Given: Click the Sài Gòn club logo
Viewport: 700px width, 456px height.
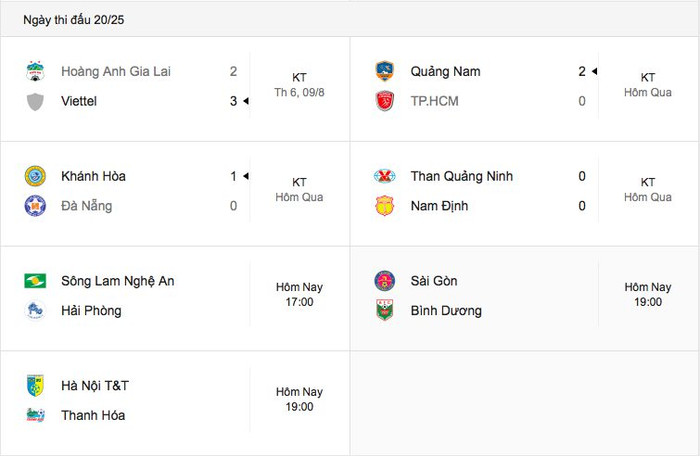Looking at the screenshot, I should [x=384, y=281].
